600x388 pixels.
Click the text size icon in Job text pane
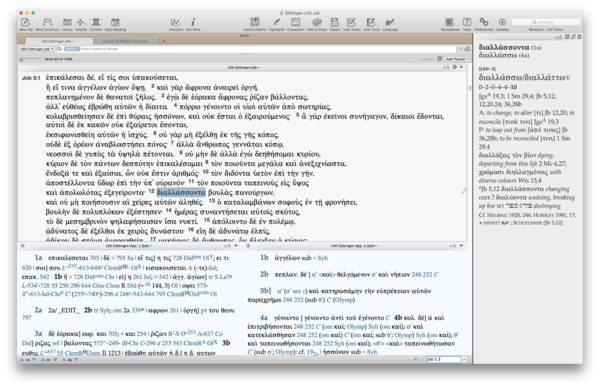coord(446,67)
